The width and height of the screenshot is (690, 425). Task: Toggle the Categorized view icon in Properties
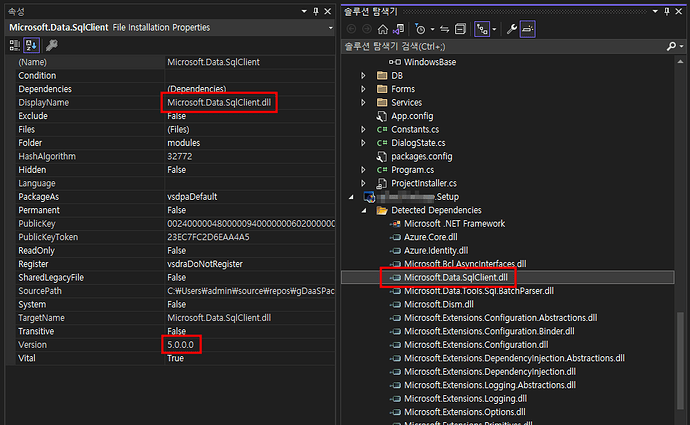[x=15, y=45]
